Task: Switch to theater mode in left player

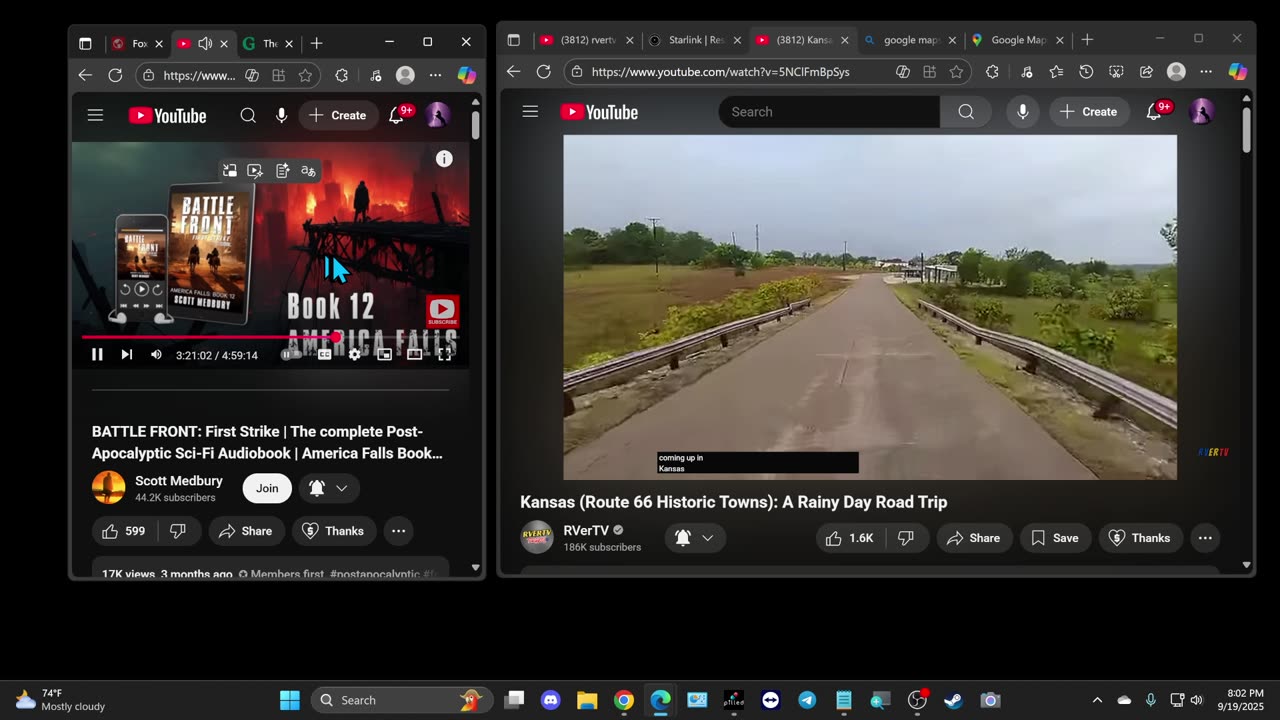Action: click(414, 354)
